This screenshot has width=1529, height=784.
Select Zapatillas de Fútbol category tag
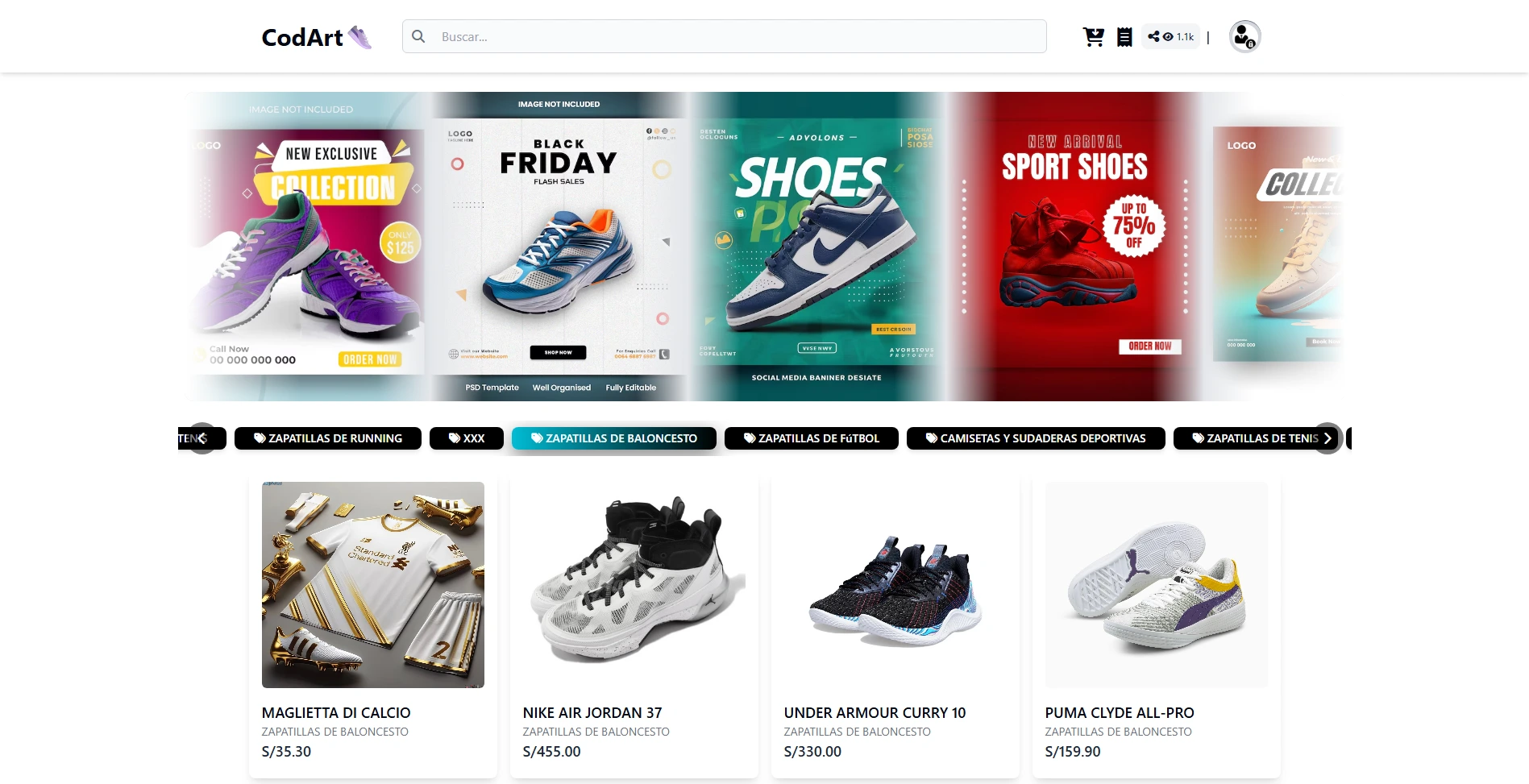pos(812,438)
